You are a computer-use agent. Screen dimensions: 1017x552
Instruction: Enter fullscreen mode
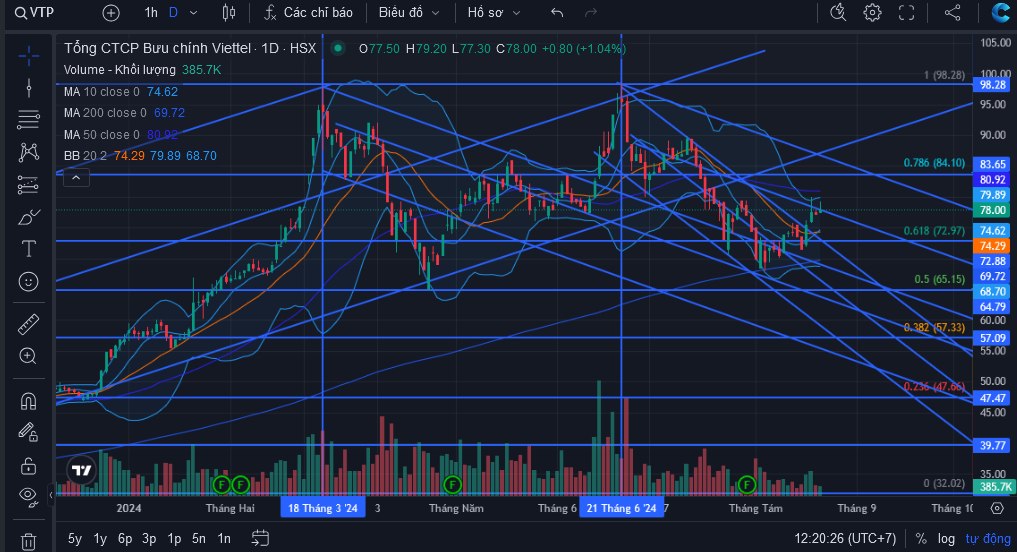[x=906, y=12]
